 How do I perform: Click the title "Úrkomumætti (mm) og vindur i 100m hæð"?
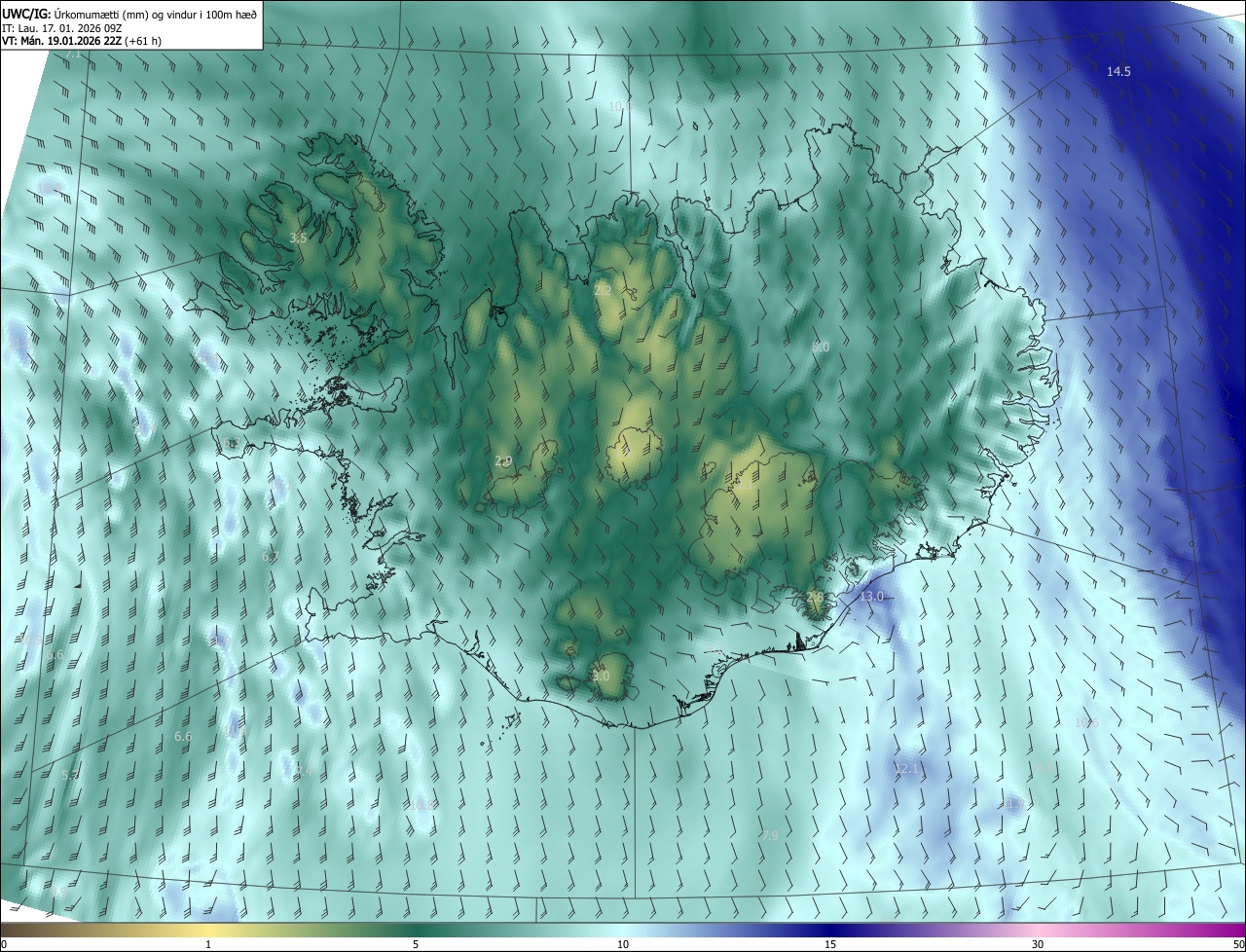(x=155, y=13)
